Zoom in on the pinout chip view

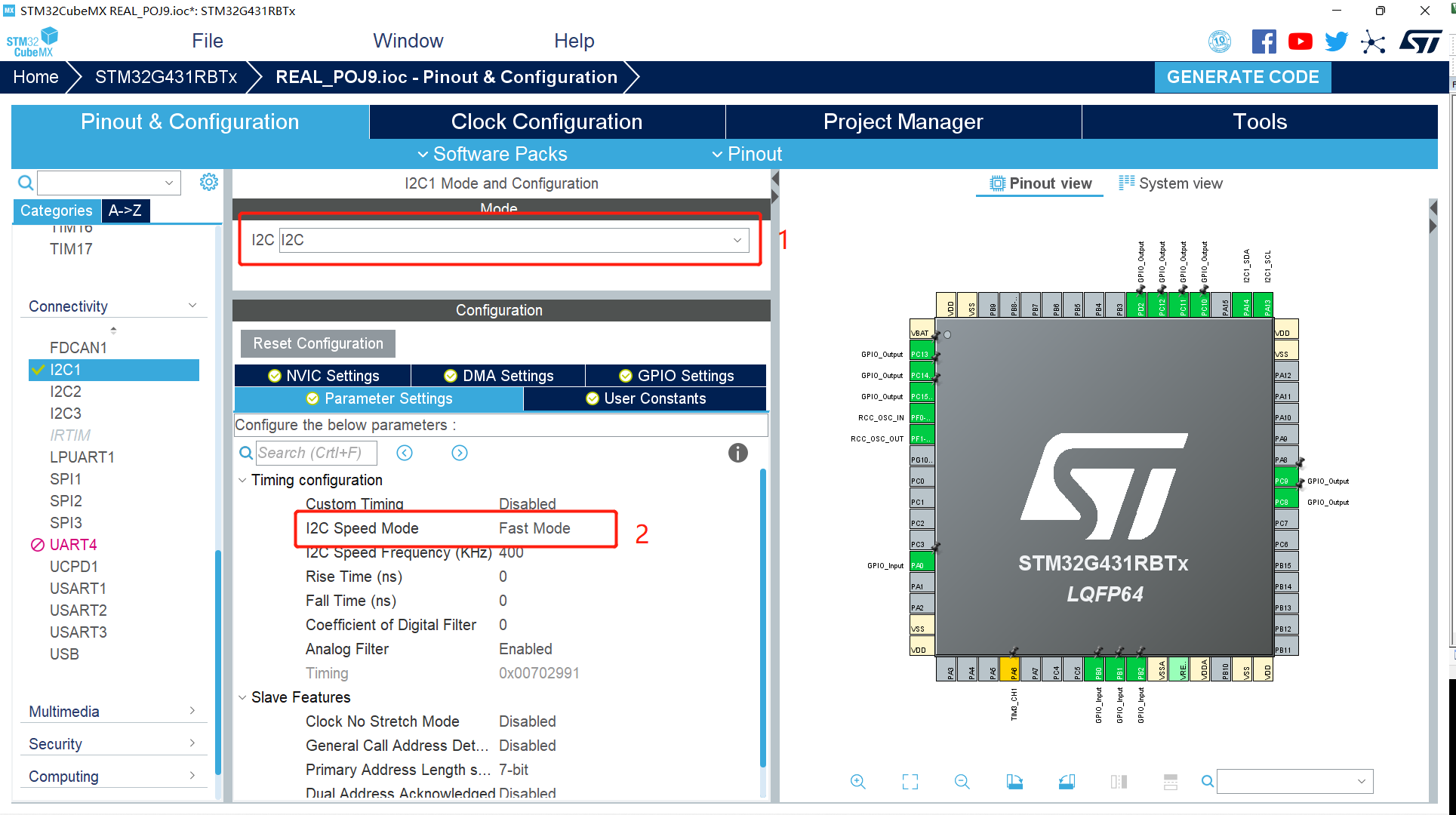point(857,782)
